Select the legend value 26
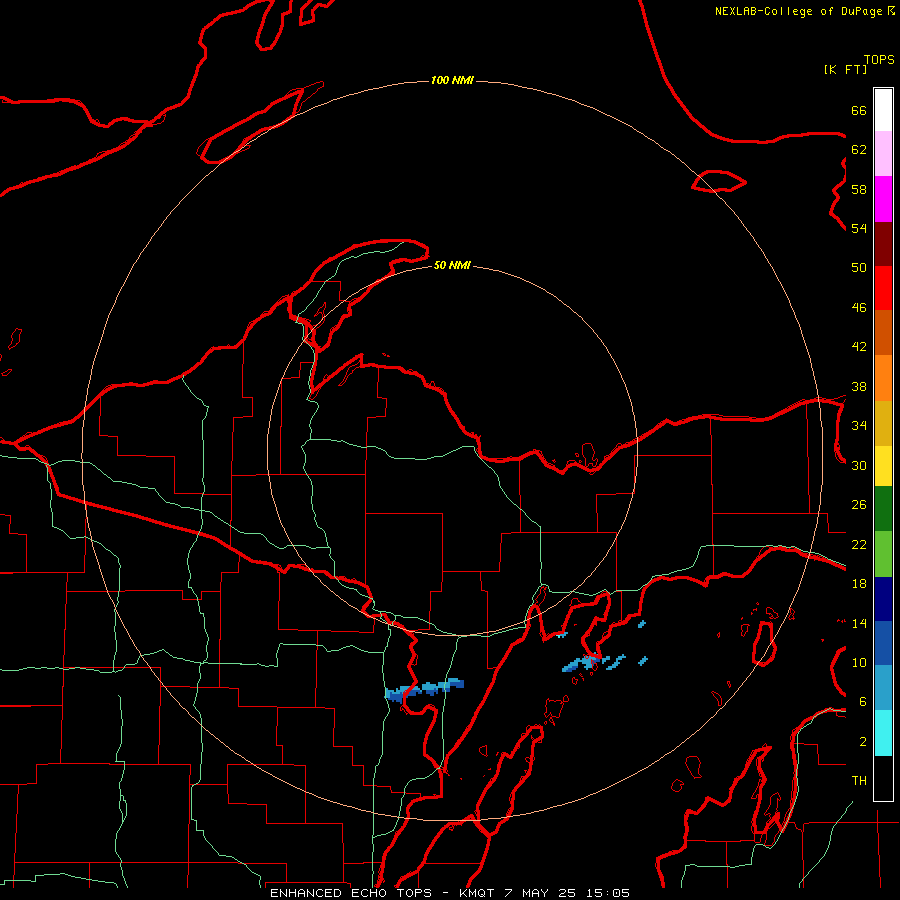Image resolution: width=900 pixels, height=900 pixels. click(859, 505)
